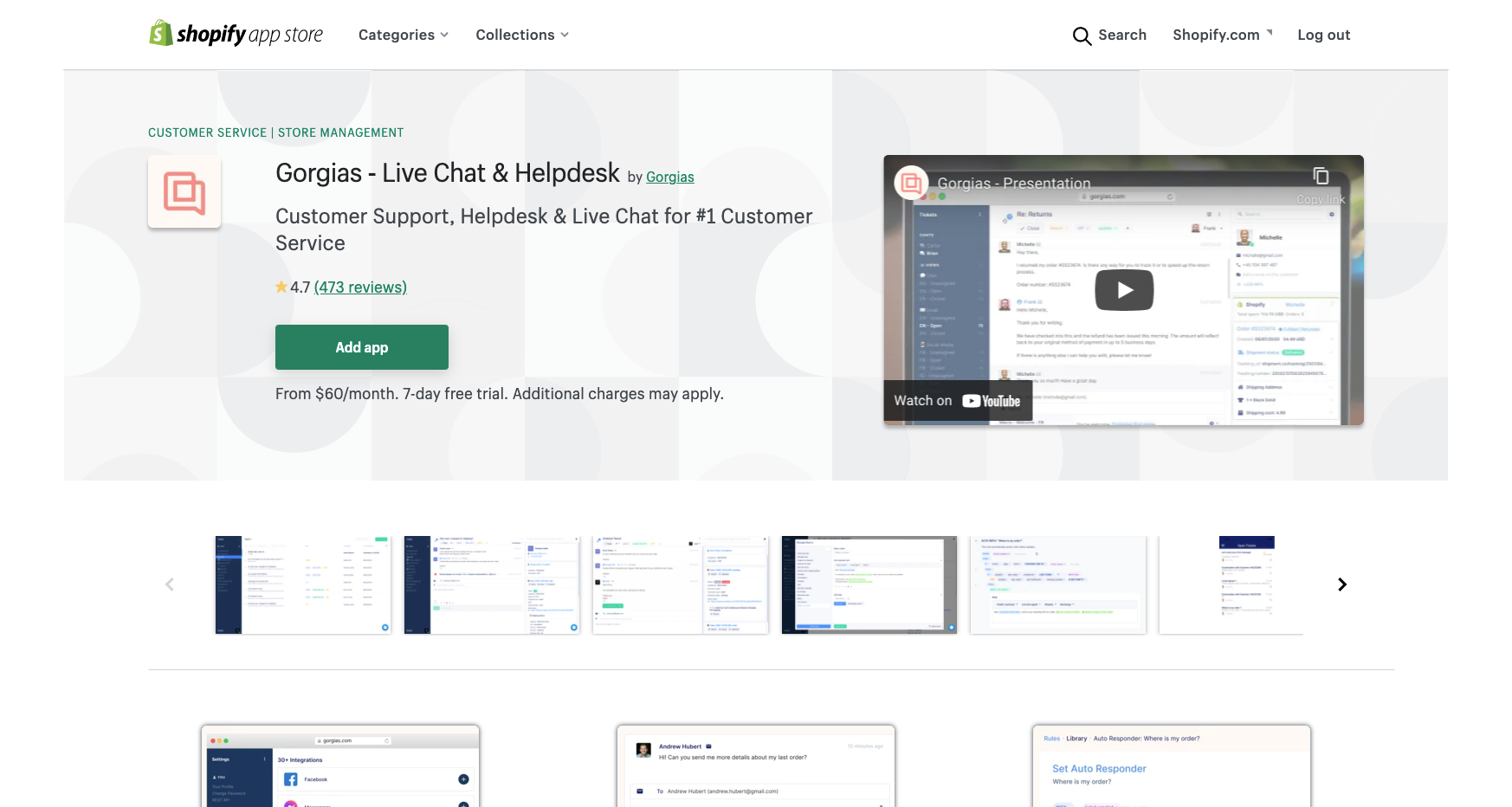
Task: Open the Gorgias app logo icon
Action: pos(184,191)
